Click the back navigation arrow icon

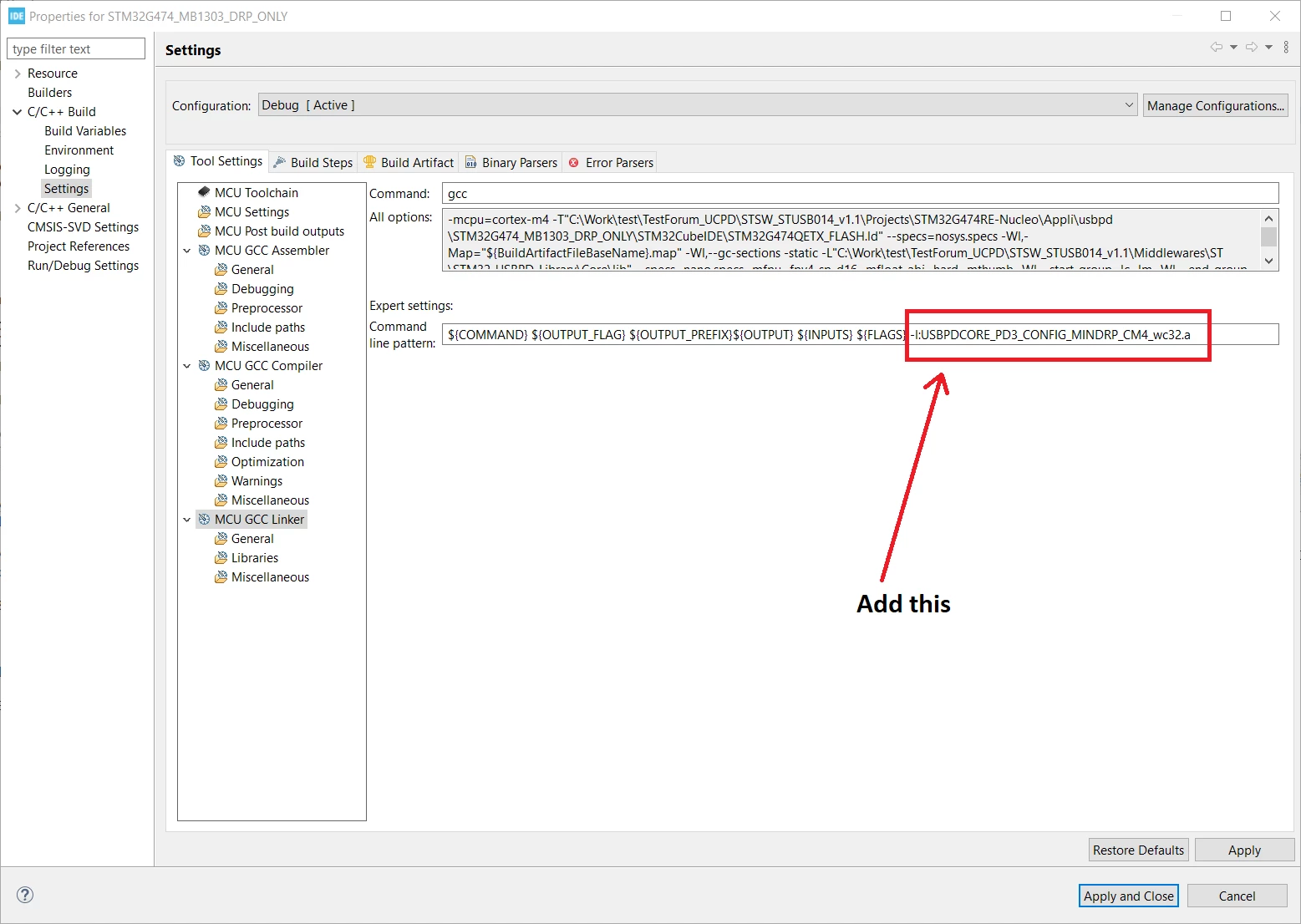(x=1217, y=47)
